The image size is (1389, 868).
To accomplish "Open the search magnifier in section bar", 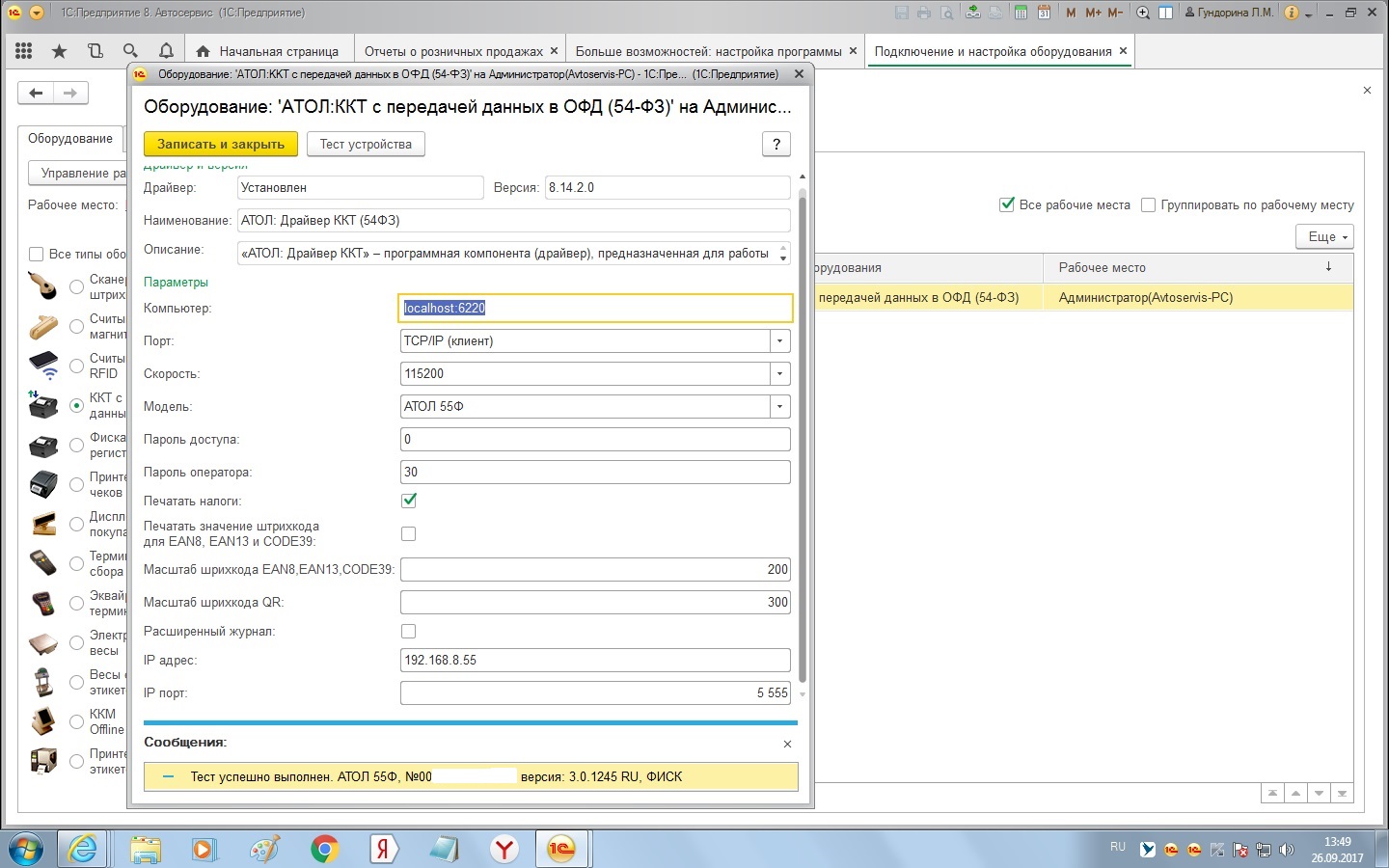I will click(x=130, y=51).
